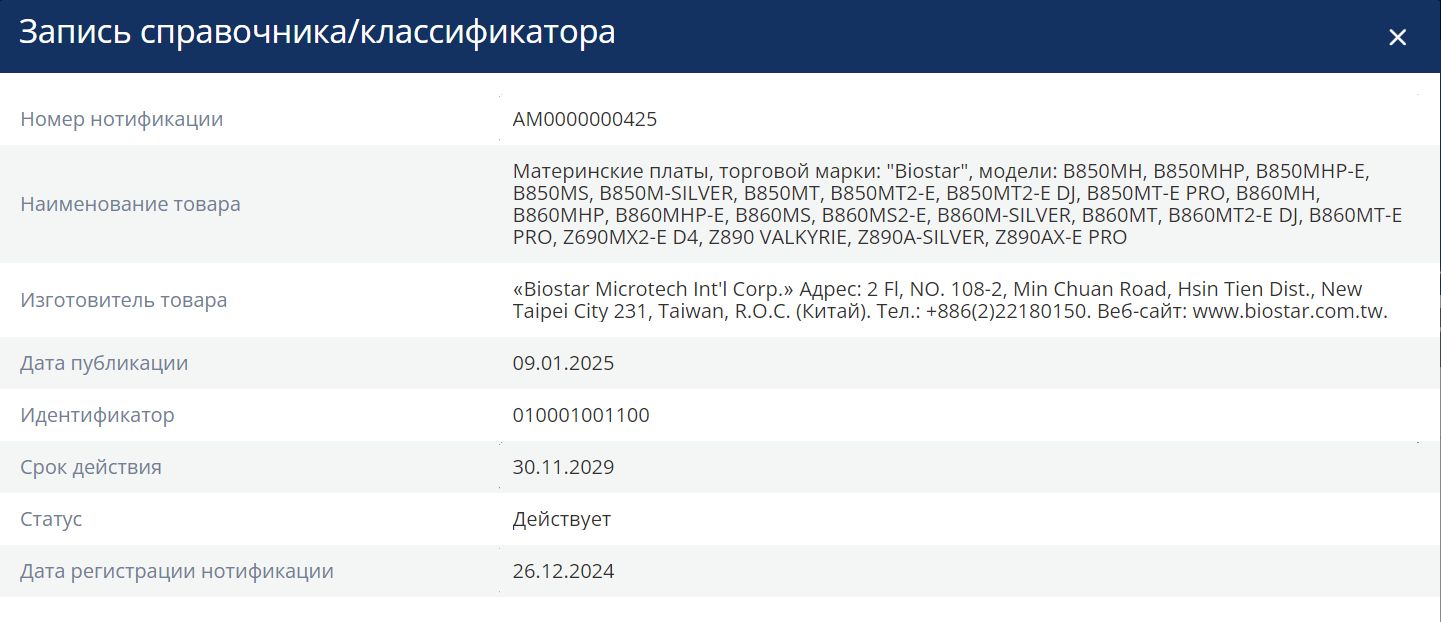Image resolution: width=1441 pixels, height=622 pixels.
Task: Close the record dialog with the X icon
Action: (x=1397, y=38)
